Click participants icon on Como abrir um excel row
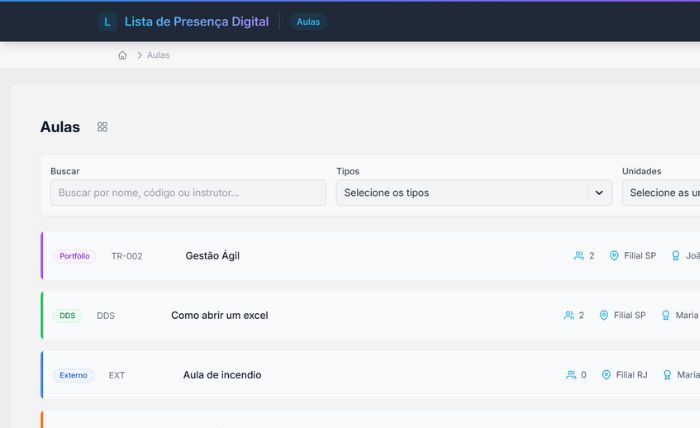Screen dimensions: 700x428 point(569,316)
